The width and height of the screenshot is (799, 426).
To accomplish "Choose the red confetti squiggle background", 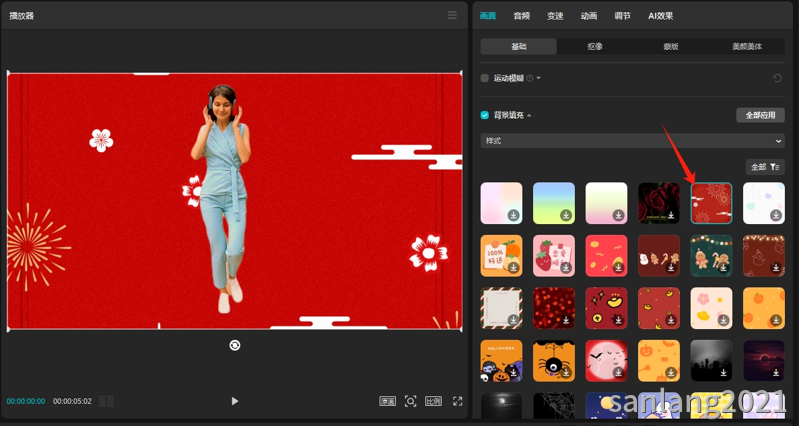I will point(606,255).
